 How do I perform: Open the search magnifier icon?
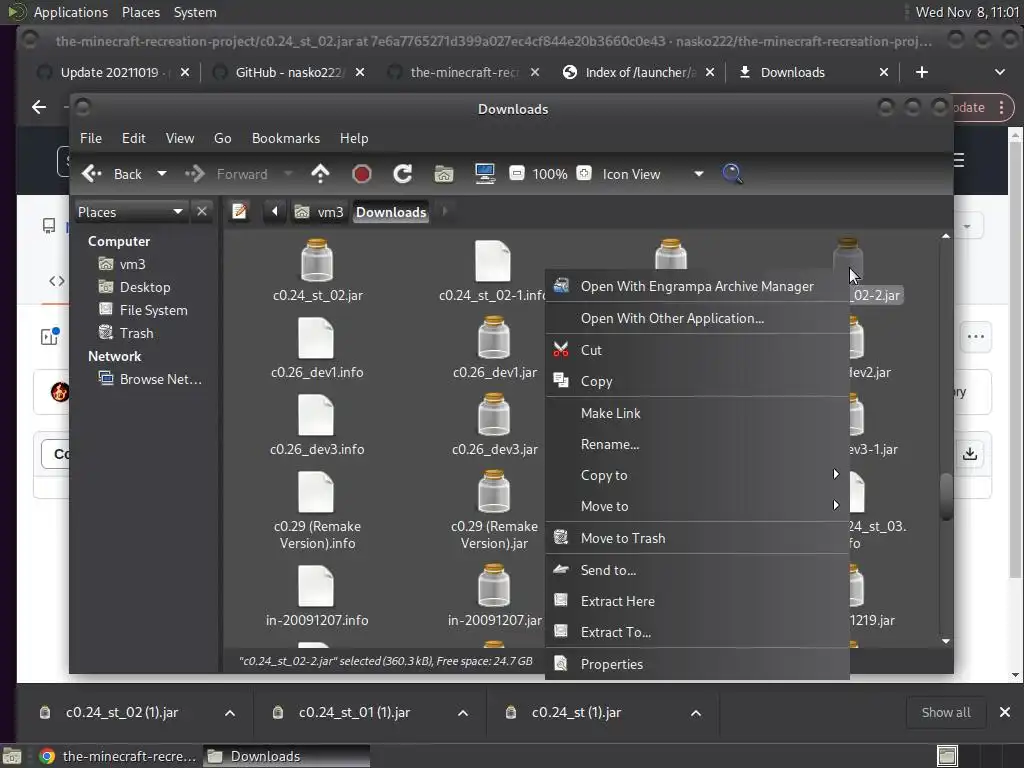pyautogui.click(x=732, y=174)
